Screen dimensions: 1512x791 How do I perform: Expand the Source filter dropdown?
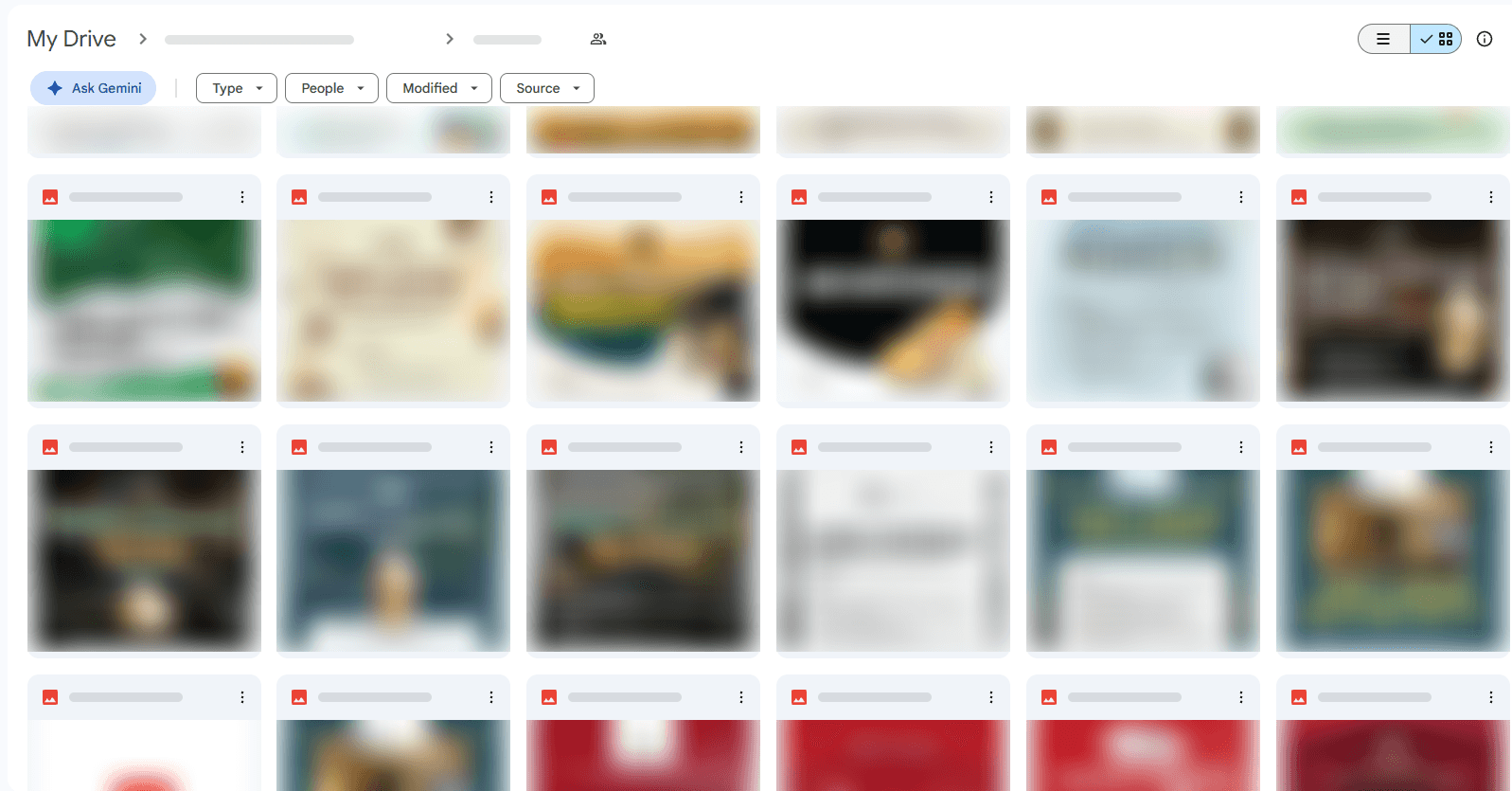click(x=547, y=88)
